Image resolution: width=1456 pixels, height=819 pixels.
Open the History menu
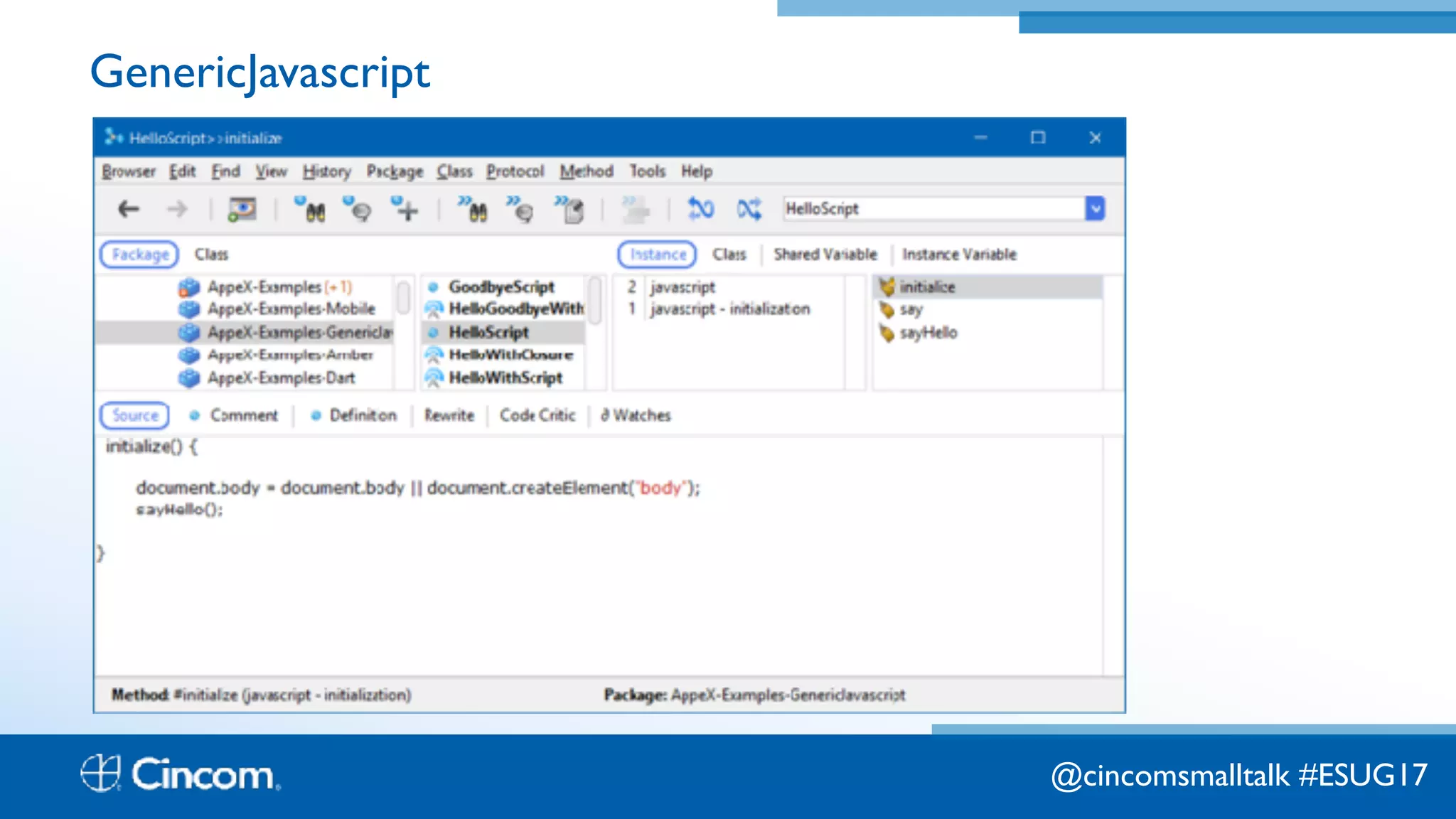click(327, 171)
